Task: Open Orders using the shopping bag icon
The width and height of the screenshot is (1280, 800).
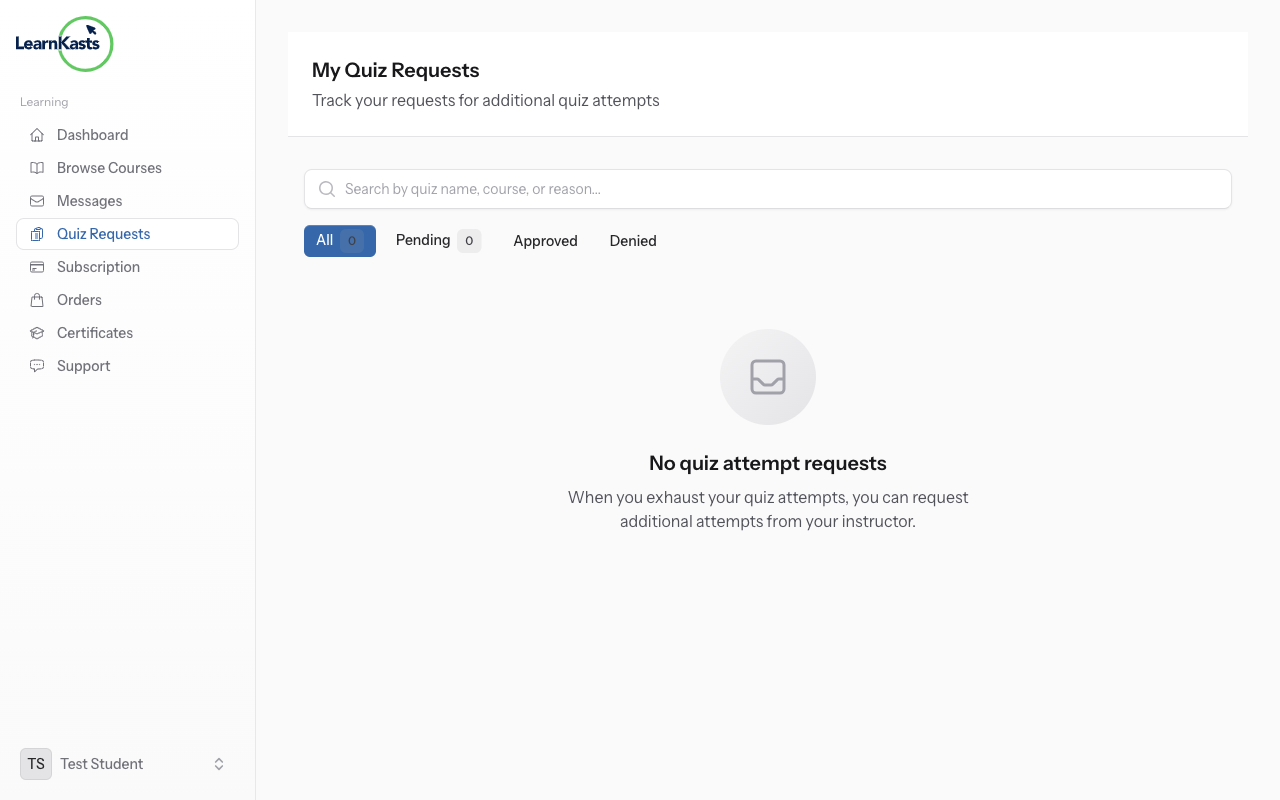Action: pos(36,299)
